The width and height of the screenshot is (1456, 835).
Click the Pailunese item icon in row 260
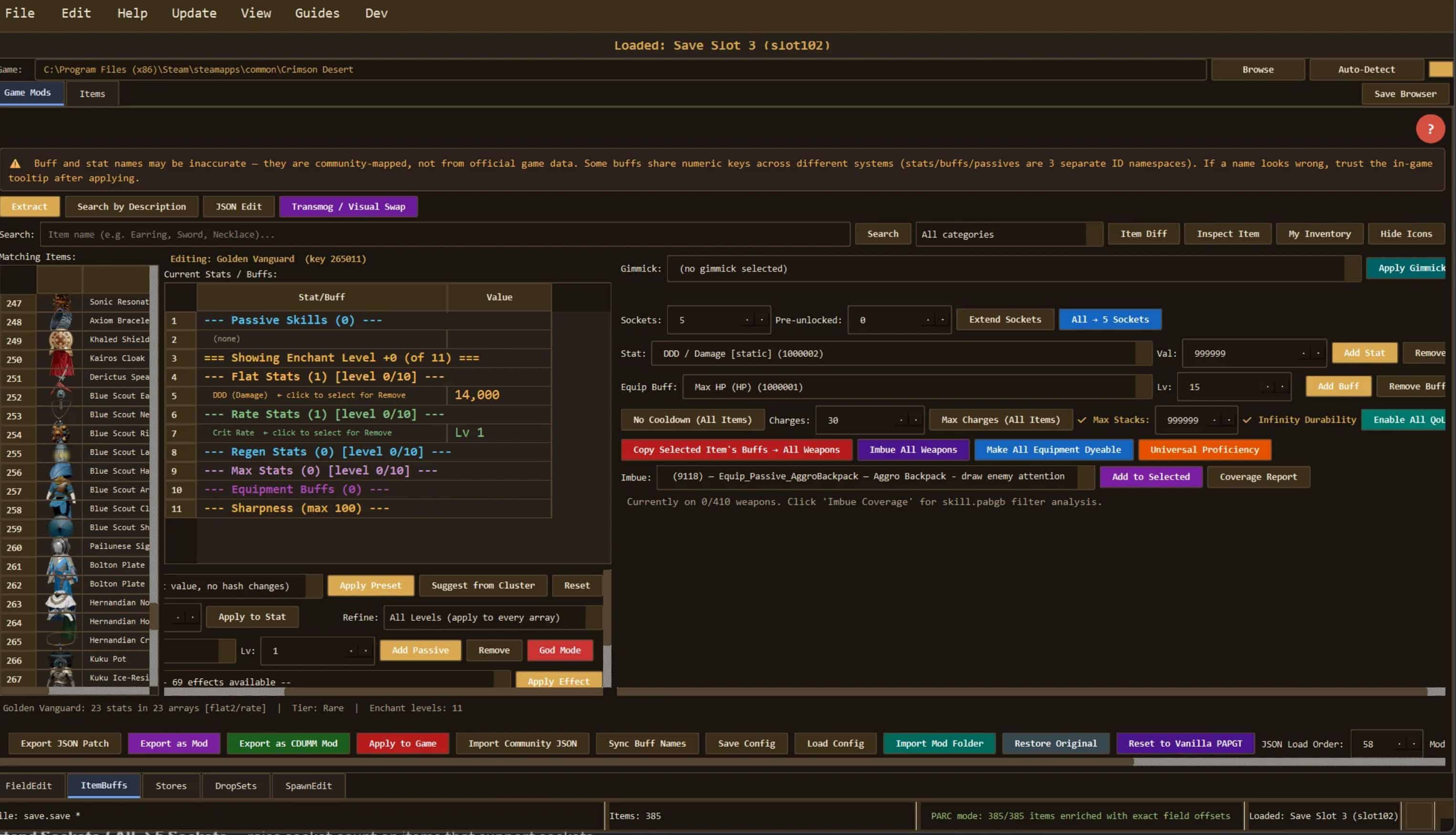(x=60, y=547)
